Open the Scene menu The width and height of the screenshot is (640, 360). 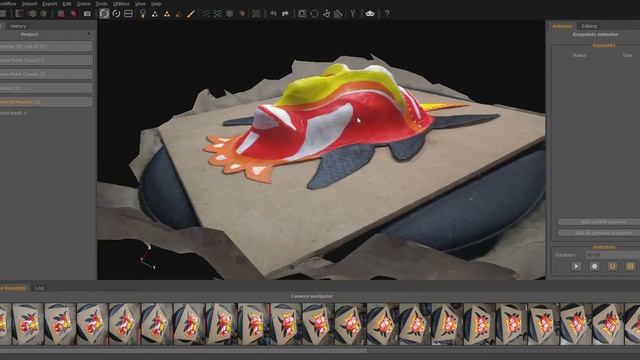[84, 4]
